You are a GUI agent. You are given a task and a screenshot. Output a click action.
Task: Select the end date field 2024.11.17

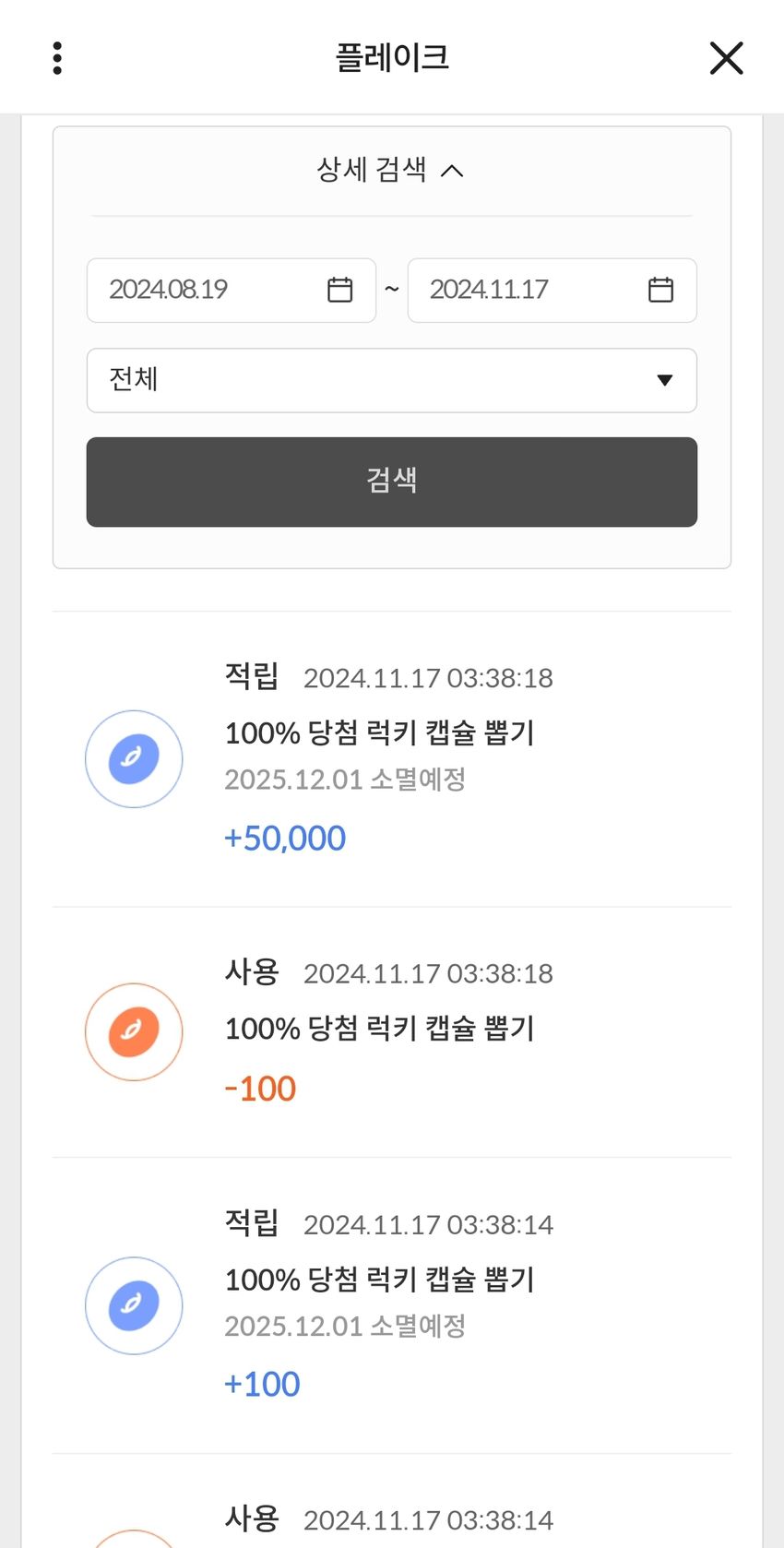pyautogui.click(x=552, y=291)
